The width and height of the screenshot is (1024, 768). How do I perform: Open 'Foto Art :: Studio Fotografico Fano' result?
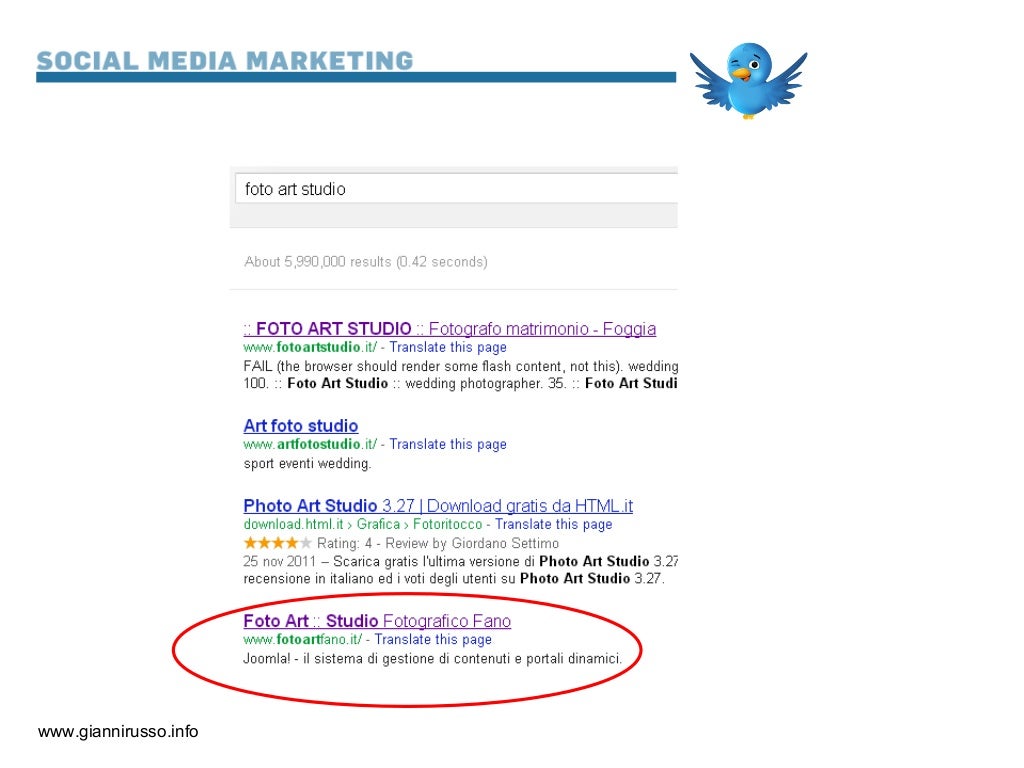tap(377, 620)
